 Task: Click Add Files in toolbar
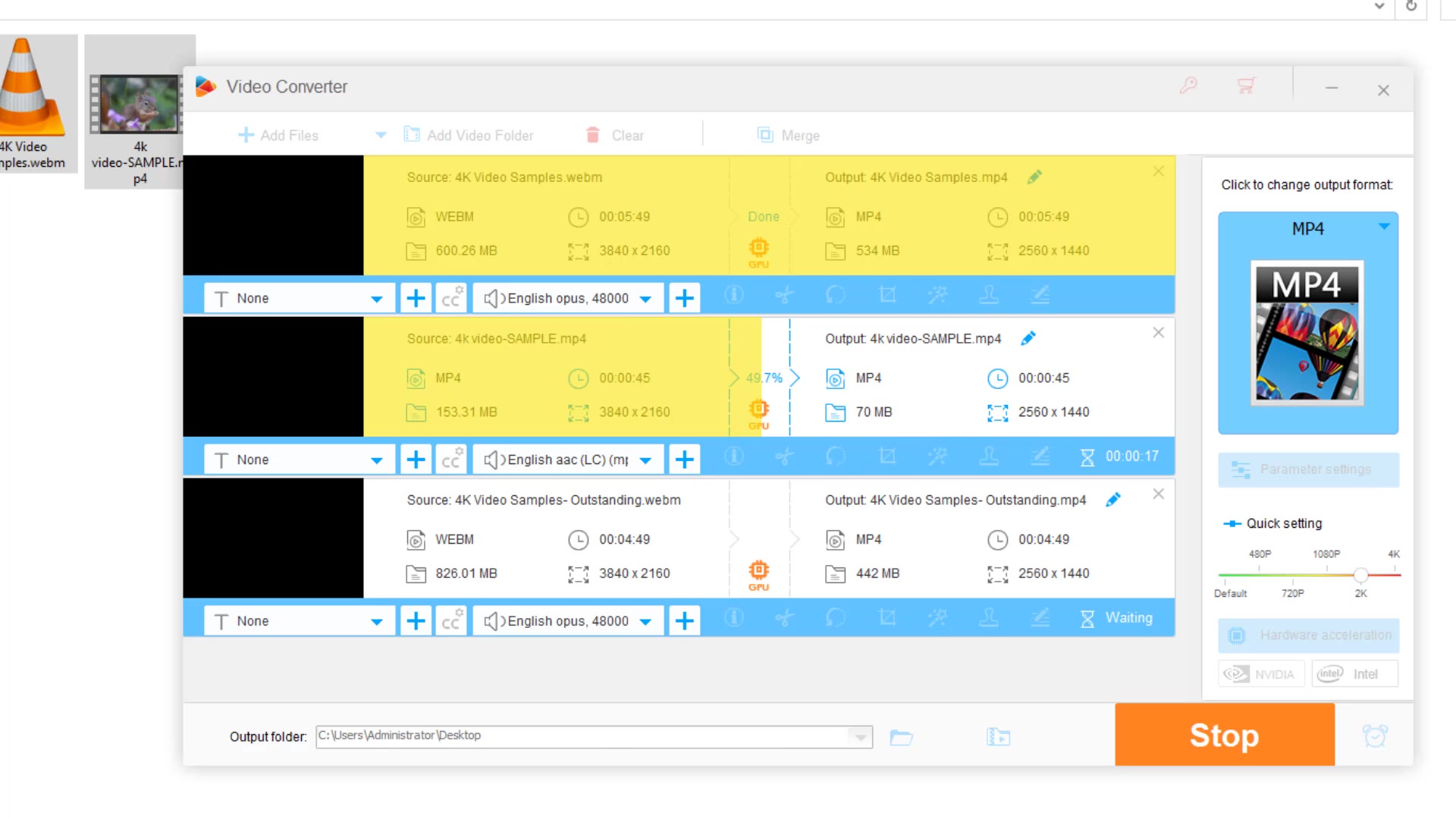point(278,135)
